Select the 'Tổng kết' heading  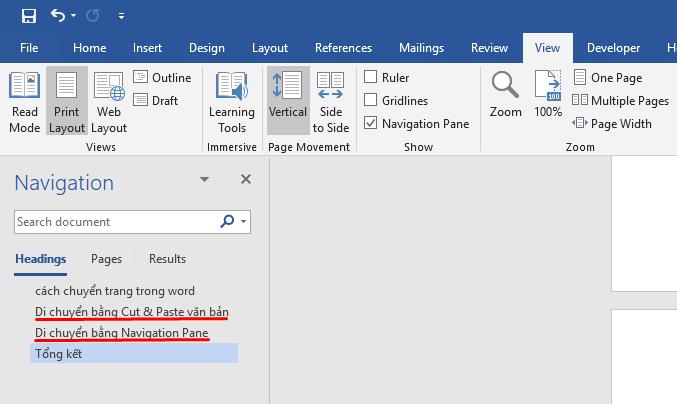point(134,354)
